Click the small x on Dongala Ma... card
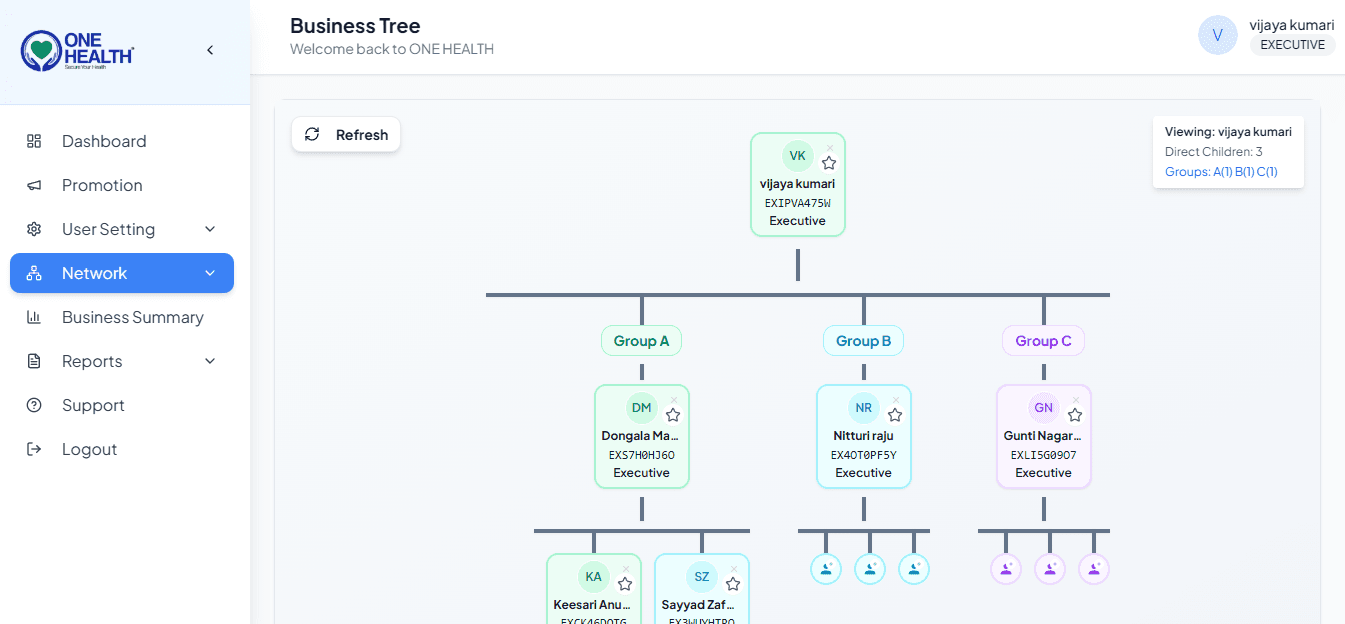 coord(674,400)
